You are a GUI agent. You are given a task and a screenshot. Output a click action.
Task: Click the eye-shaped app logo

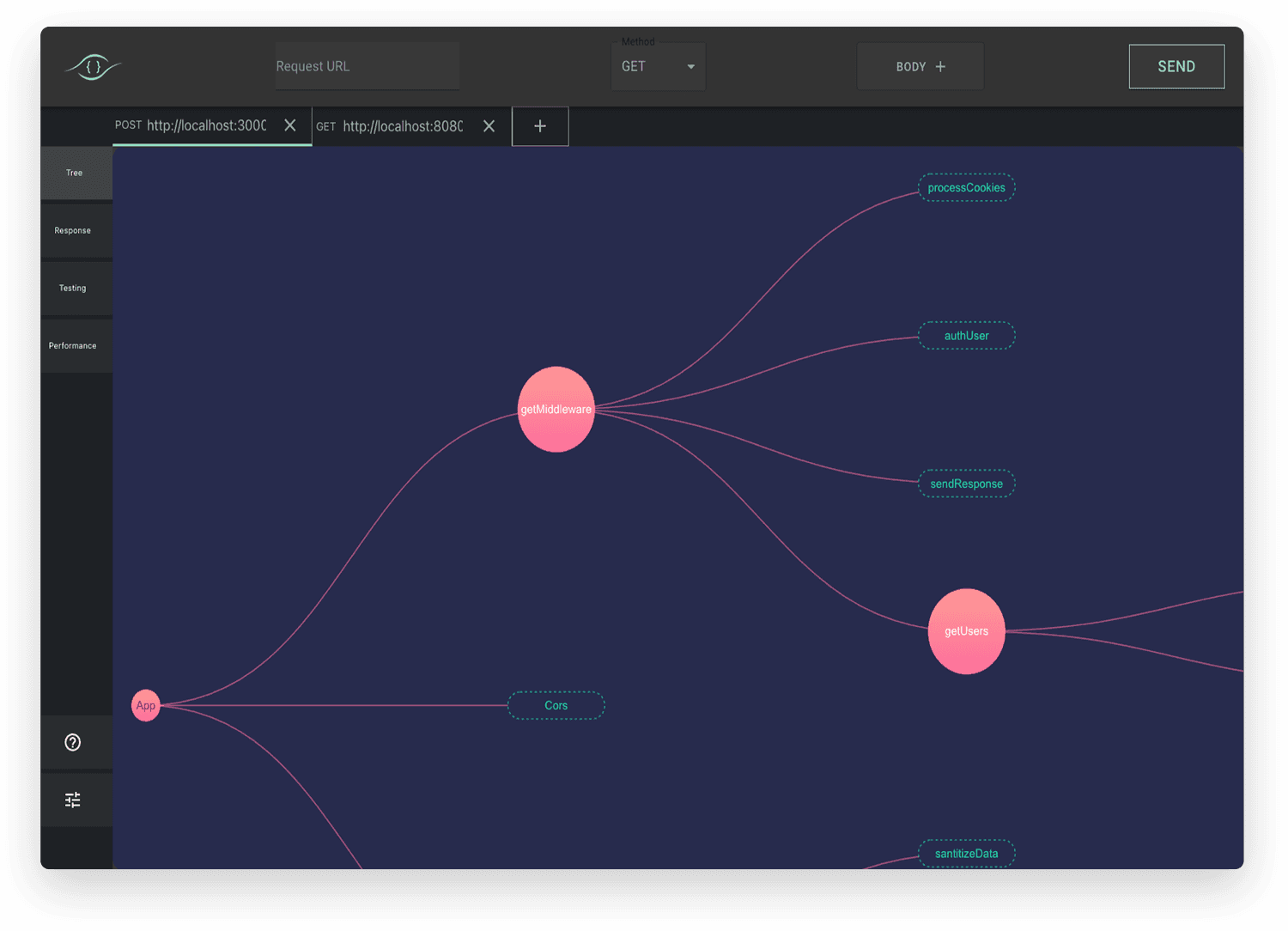click(94, 66)
